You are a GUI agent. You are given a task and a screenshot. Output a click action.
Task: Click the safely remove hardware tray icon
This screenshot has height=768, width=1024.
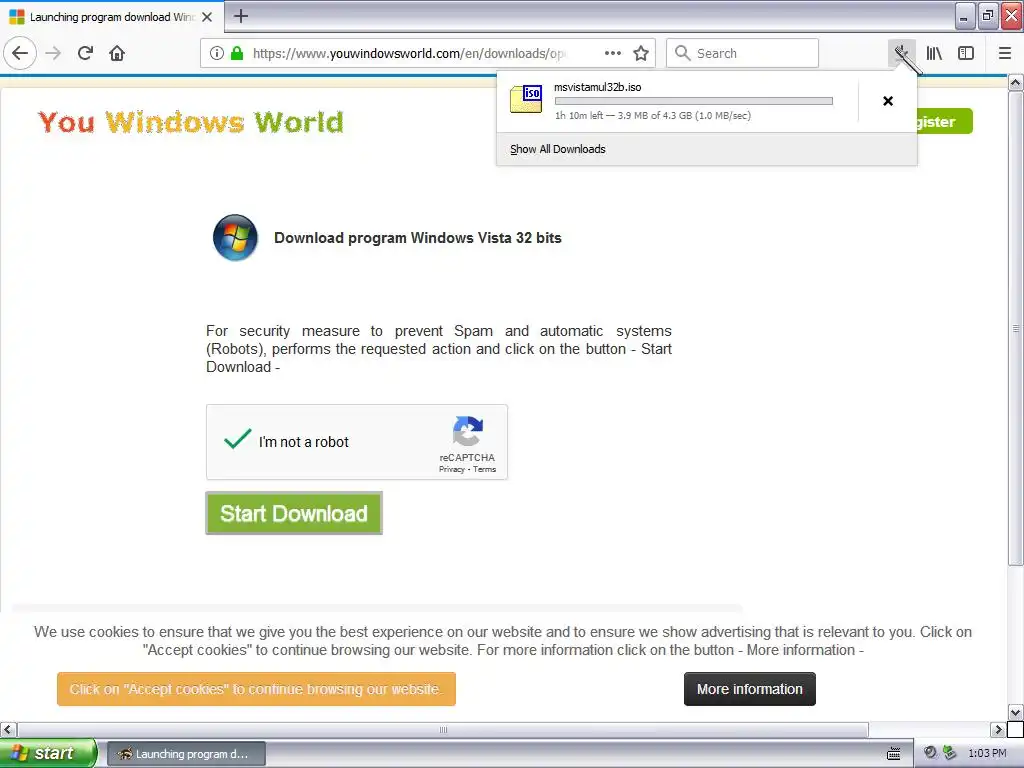tap(950, 753)
